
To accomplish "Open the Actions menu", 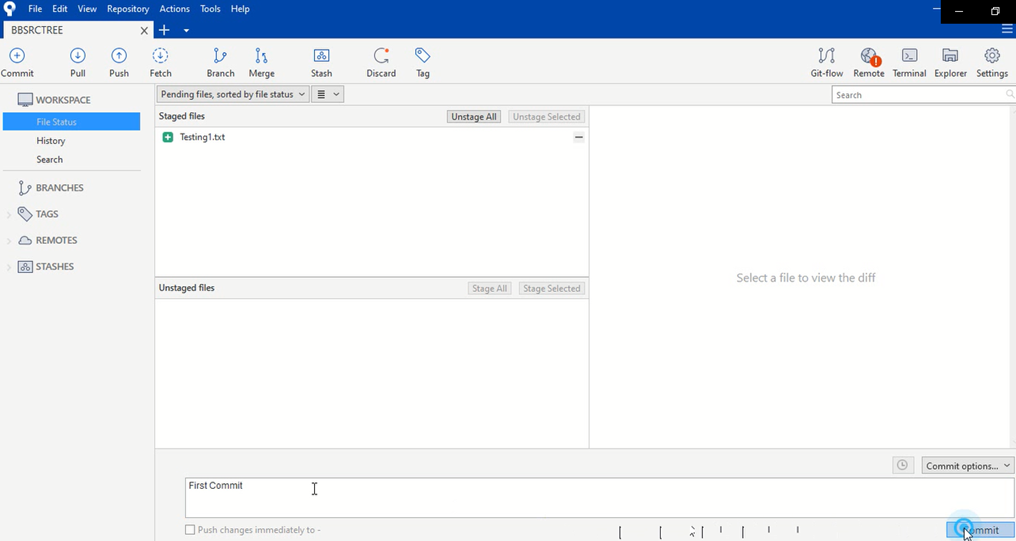I will (174, 9).
